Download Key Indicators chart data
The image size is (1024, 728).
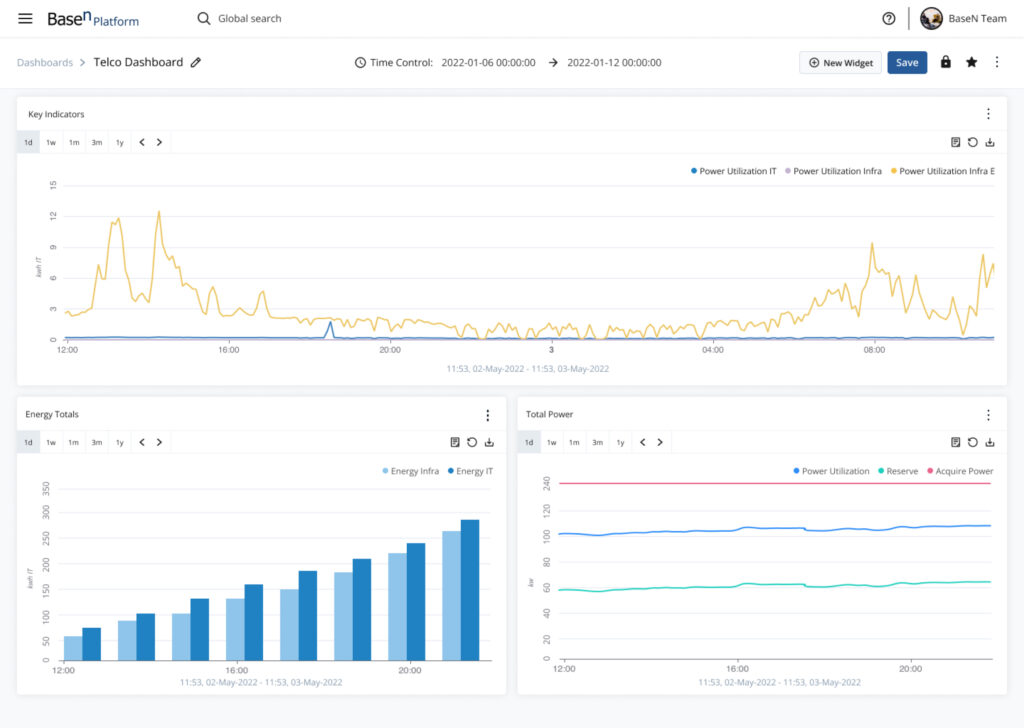[989, 142]
